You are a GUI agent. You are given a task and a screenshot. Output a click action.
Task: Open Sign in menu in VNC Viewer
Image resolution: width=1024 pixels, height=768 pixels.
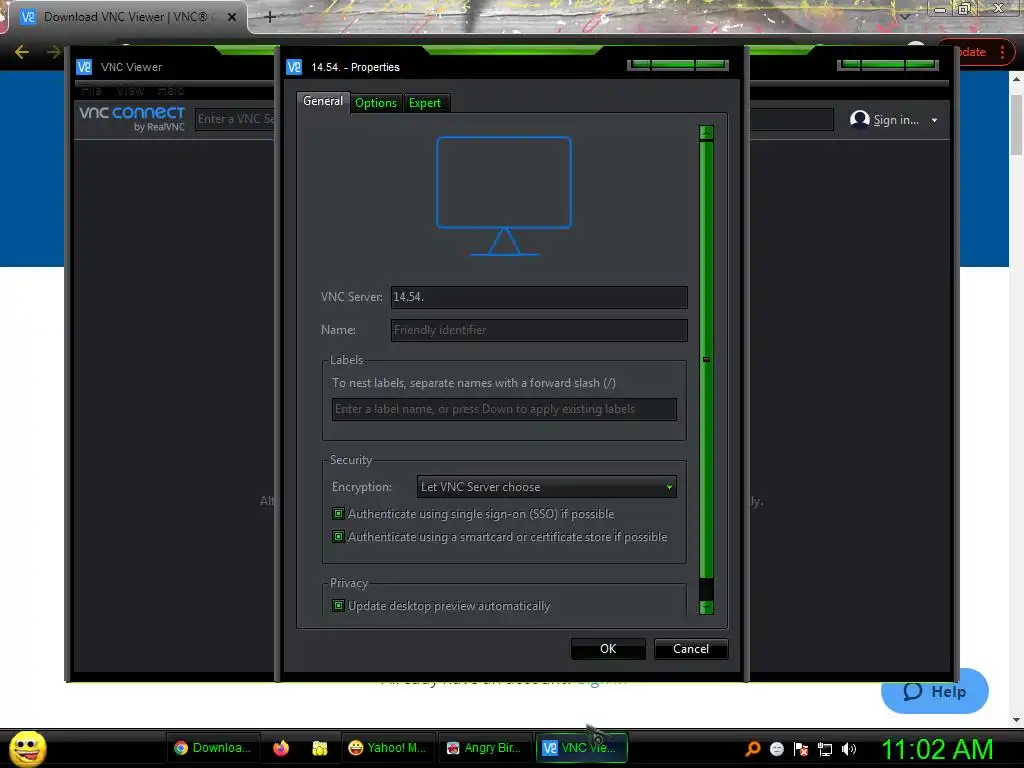[893, 120]
